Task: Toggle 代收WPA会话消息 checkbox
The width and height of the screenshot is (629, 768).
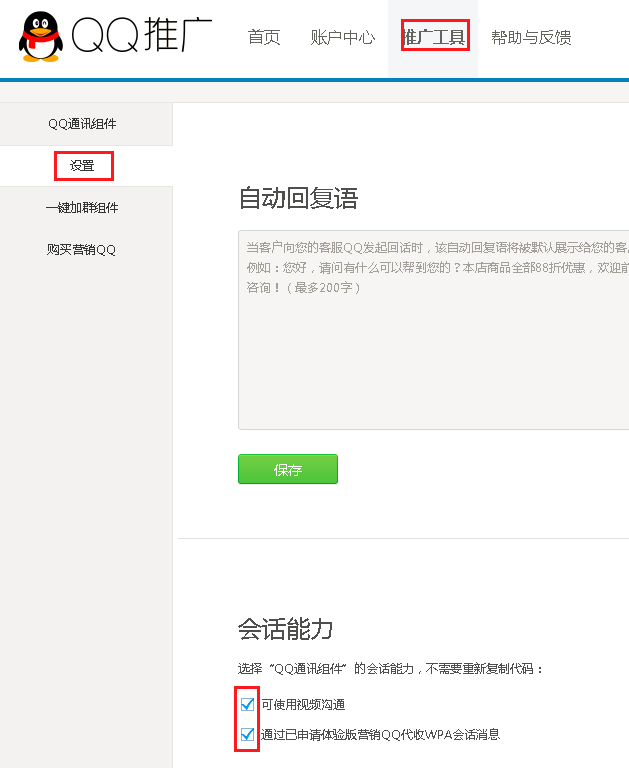Action: pyautogui.click(x=247, y=734)
